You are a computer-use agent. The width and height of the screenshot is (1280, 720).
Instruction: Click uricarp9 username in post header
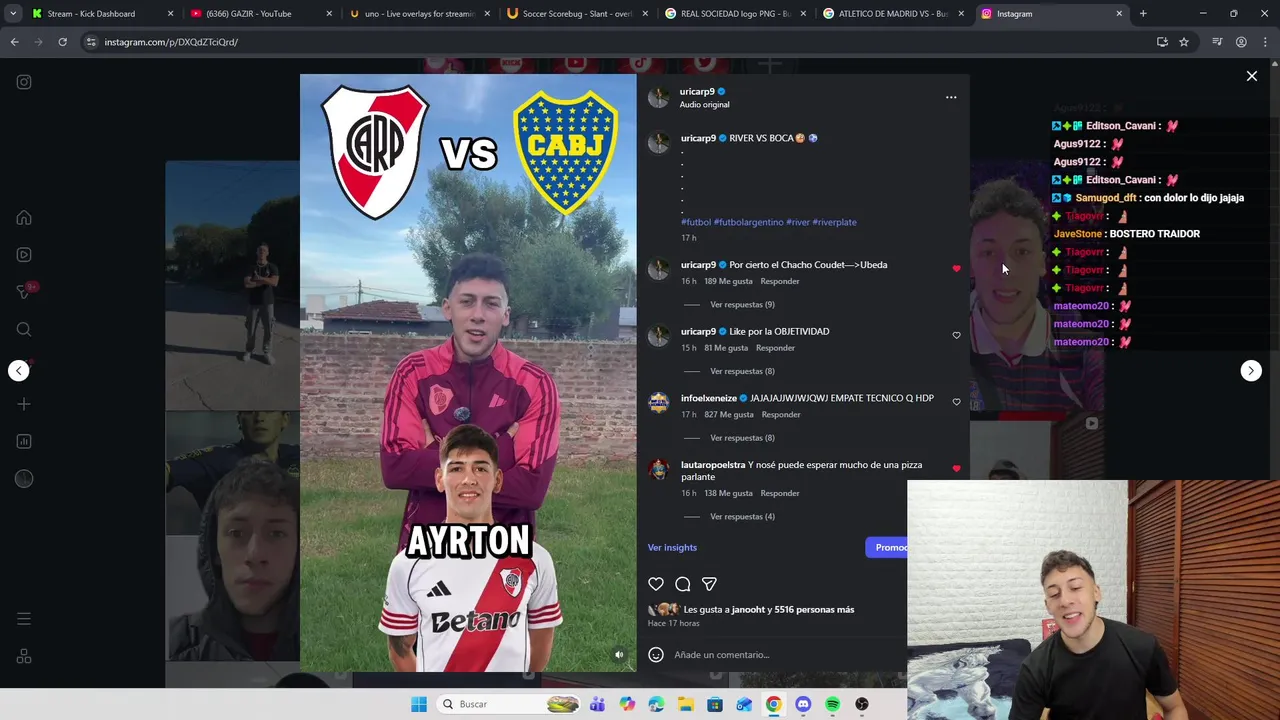(x=697, y=92)
